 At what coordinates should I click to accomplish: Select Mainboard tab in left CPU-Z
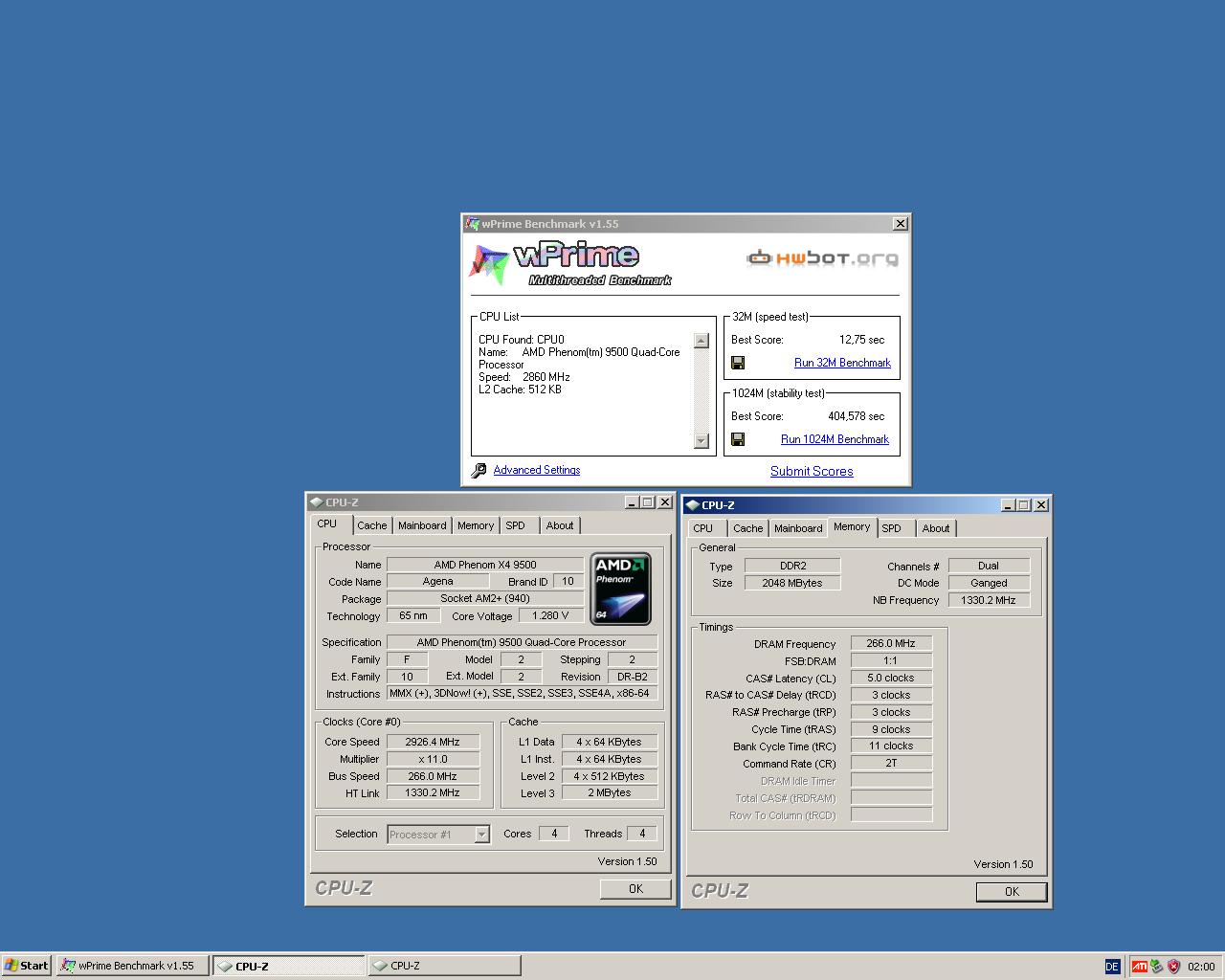tap(422, 525)
